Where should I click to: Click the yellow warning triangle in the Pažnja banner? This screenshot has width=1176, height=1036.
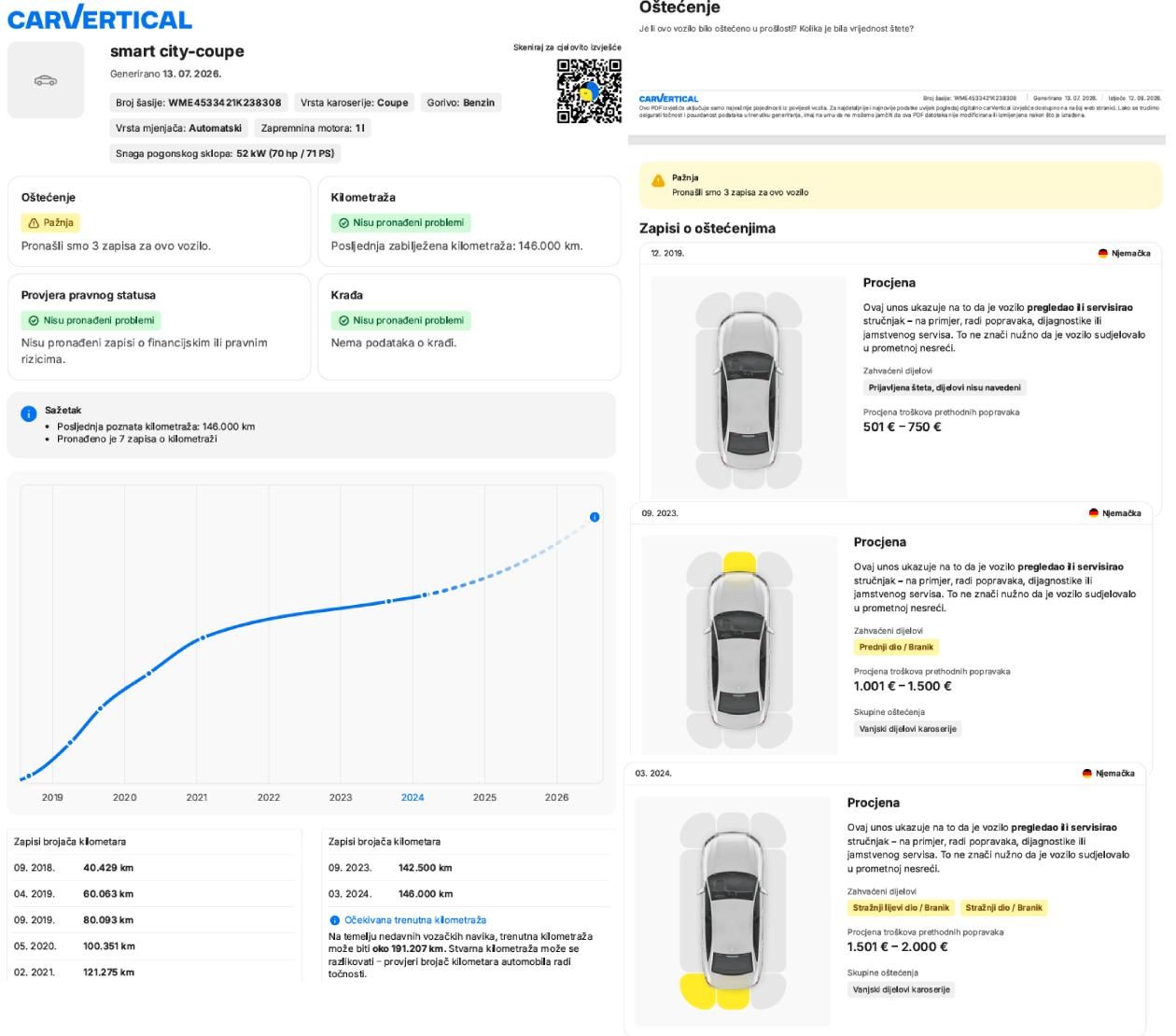click(x=658, y=180)
